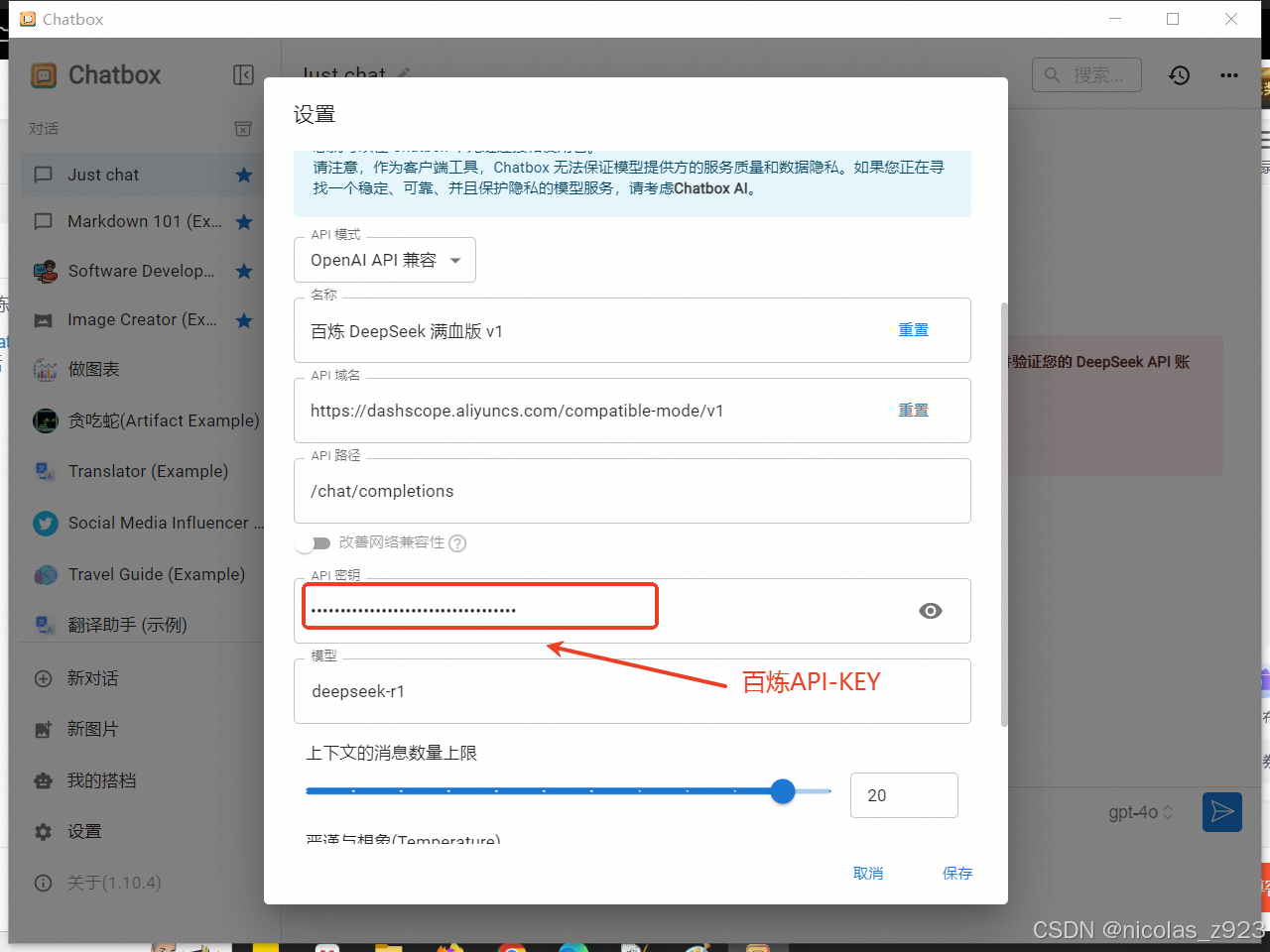Click the 做图表 chart avatar icon

click(x=46, y=369)
